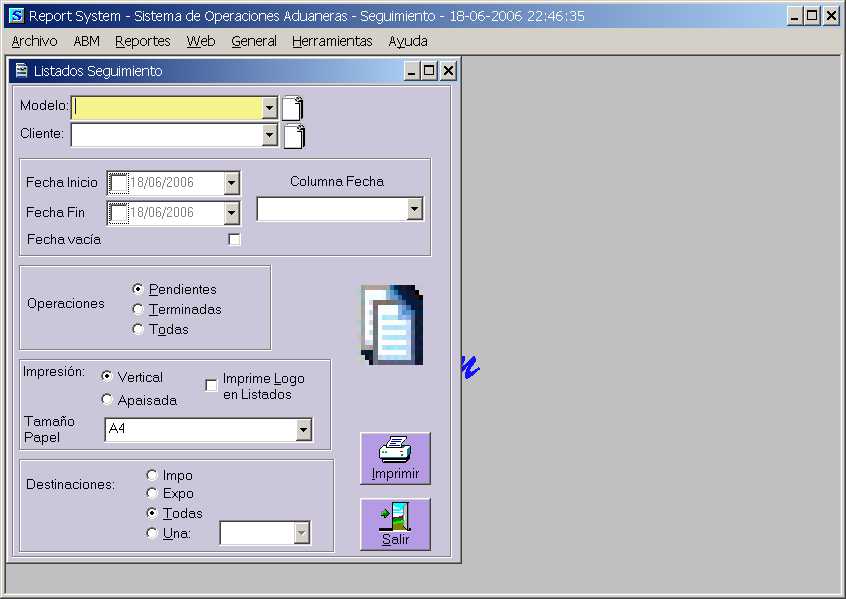The width and height of the screenshot is (846, 599).
Task: Select the Vertical print orientation
Action: point(106,376)
